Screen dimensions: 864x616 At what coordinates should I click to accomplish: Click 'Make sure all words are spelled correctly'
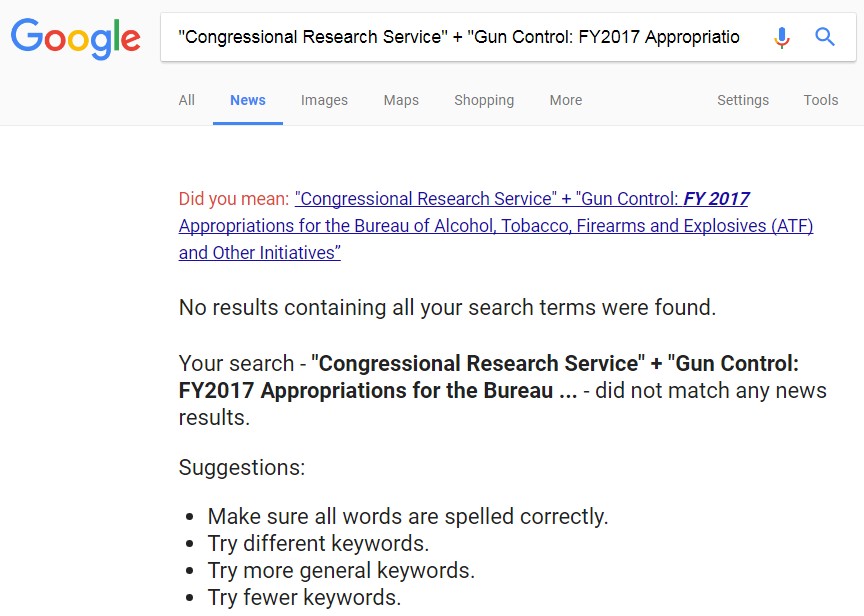[408, 517]
